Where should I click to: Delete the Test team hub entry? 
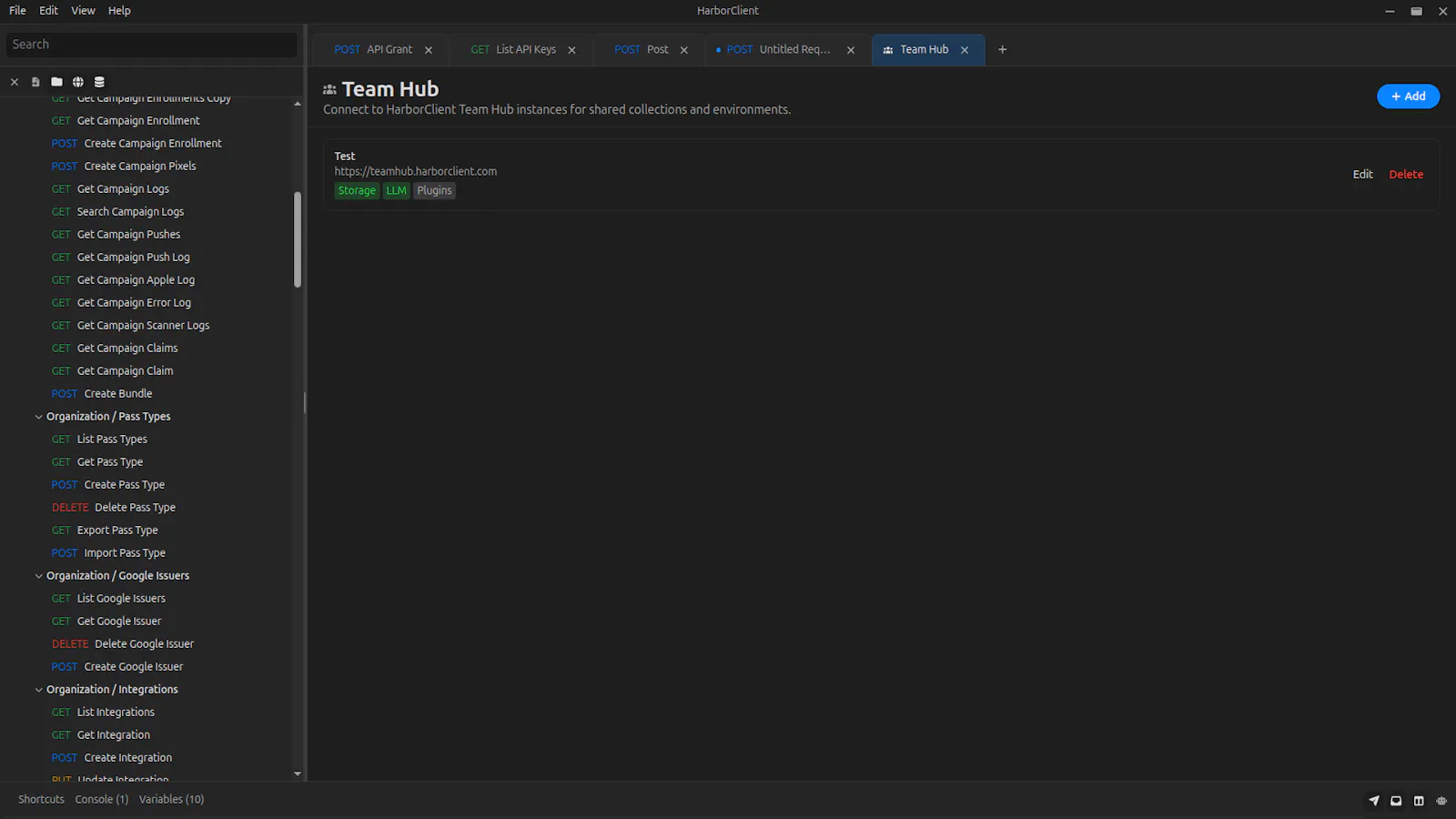coord(1406,175)
